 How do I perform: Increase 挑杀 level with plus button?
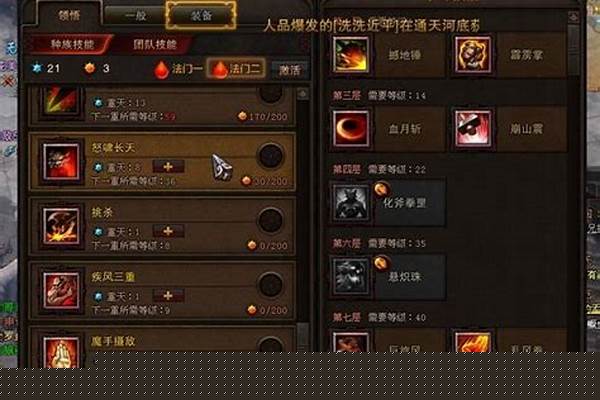click(168, 231)
